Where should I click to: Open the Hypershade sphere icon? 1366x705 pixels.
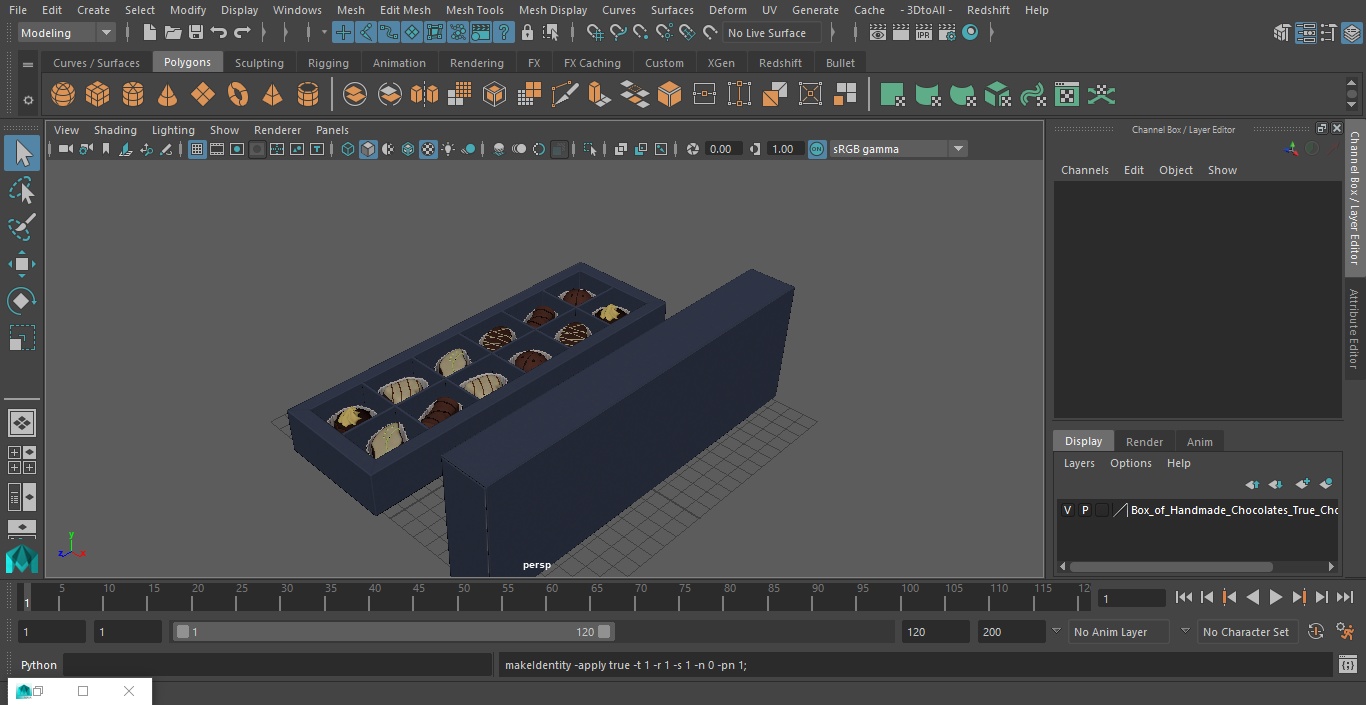point(970,33)
